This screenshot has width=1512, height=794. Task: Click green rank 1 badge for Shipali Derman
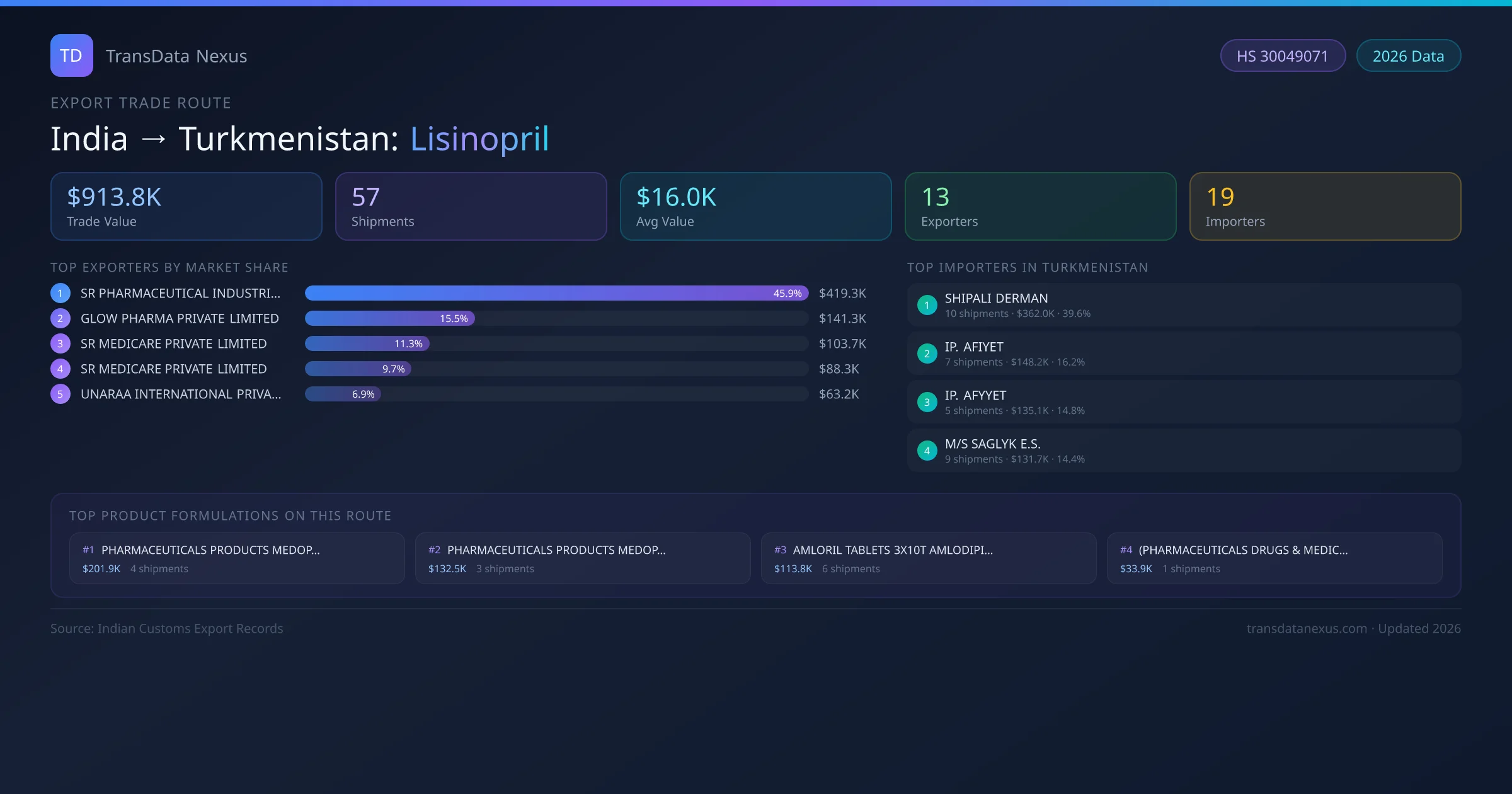pos(927,305)
